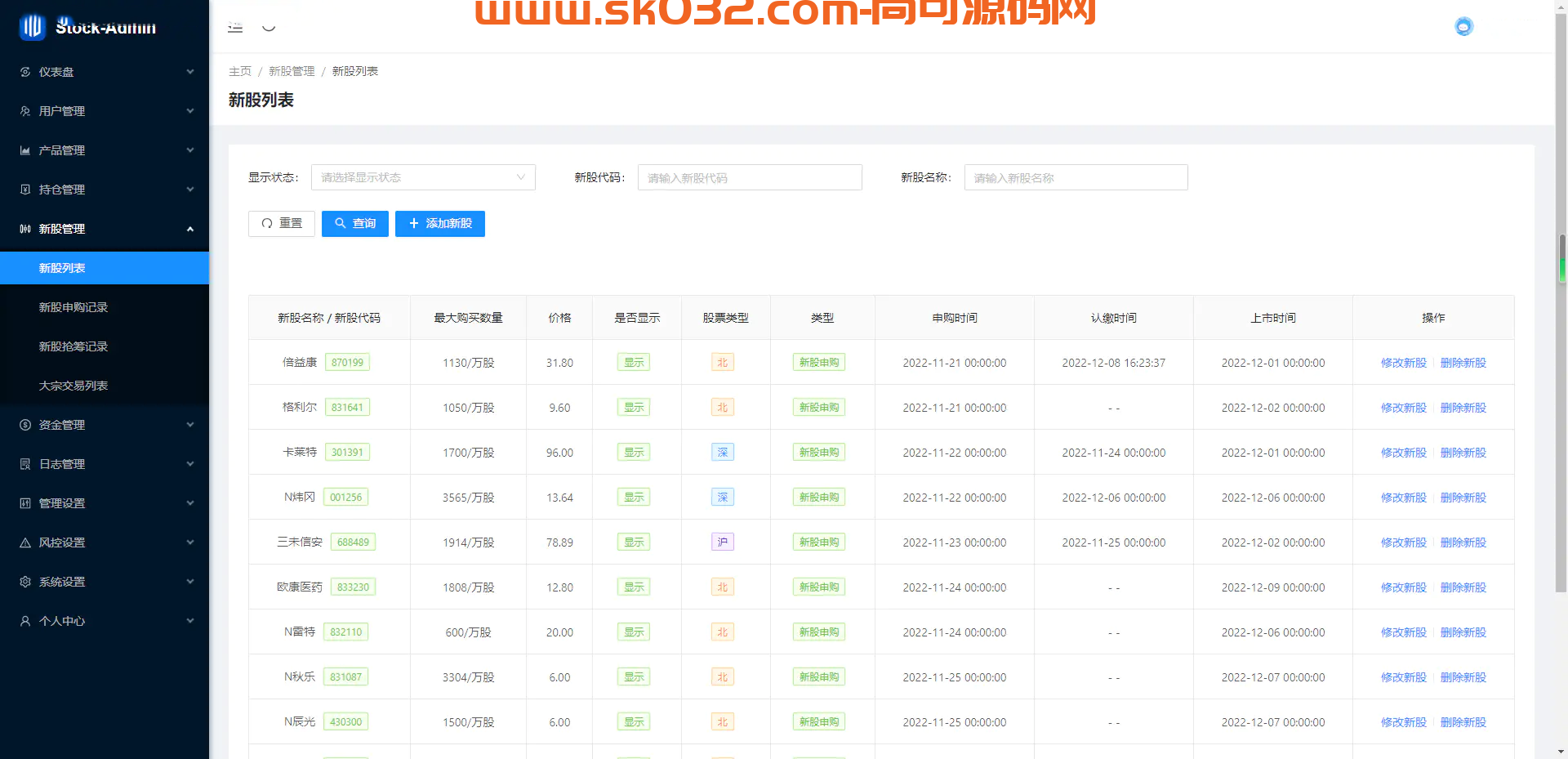Open the user avatar icon
Screen dimensions: 1568x759
pyautogui.click(x=1463, y=27)
